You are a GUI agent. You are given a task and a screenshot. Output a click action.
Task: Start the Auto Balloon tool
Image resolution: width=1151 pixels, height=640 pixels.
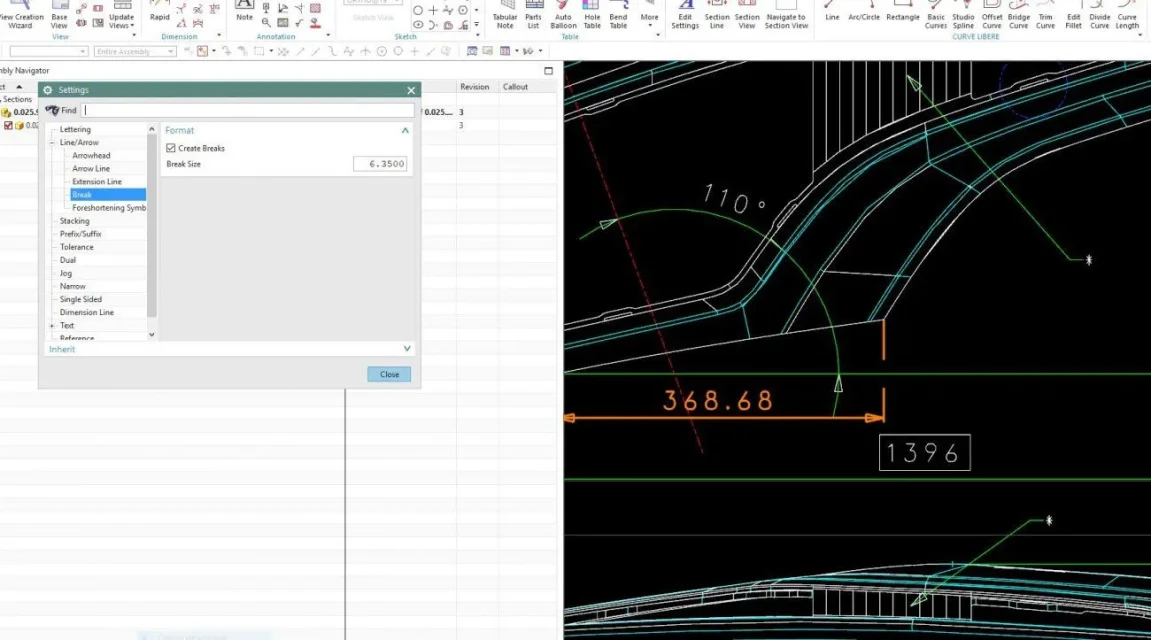pos(563,15)
